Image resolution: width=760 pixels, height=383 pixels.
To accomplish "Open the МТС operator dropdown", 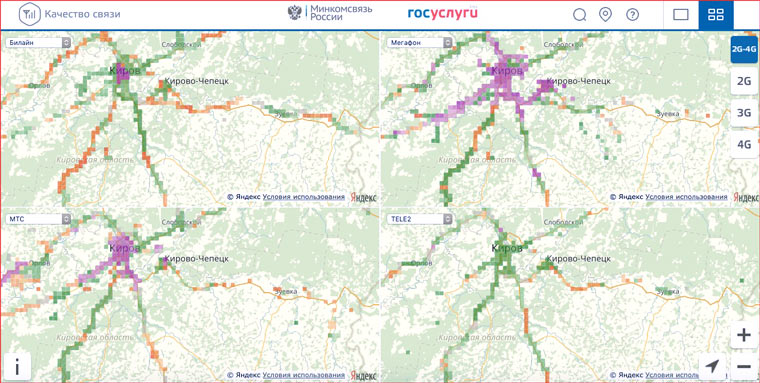I will point(38,219).
